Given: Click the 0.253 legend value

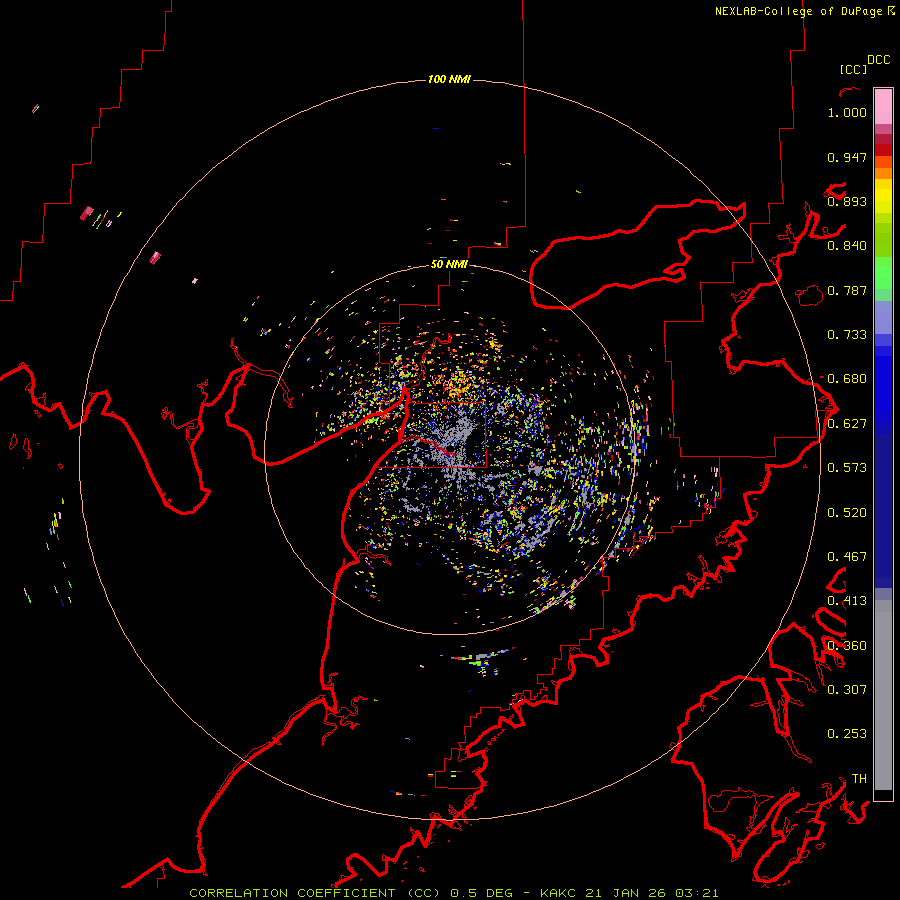Looking at the screenshot, I should click(847, 734).
